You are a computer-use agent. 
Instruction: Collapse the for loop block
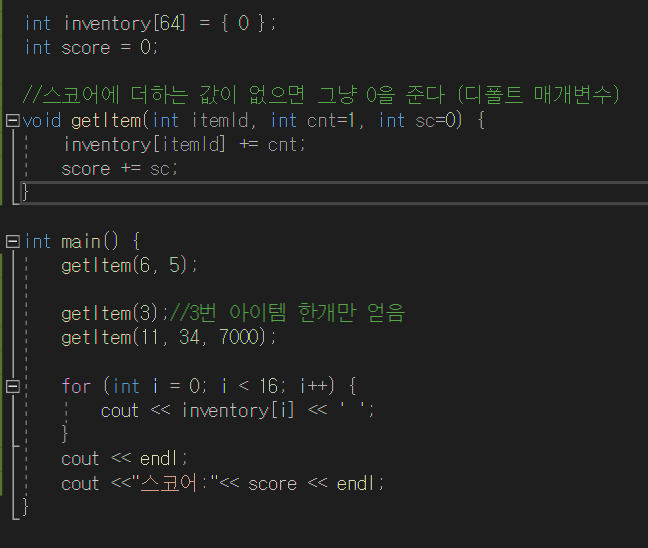13,386
